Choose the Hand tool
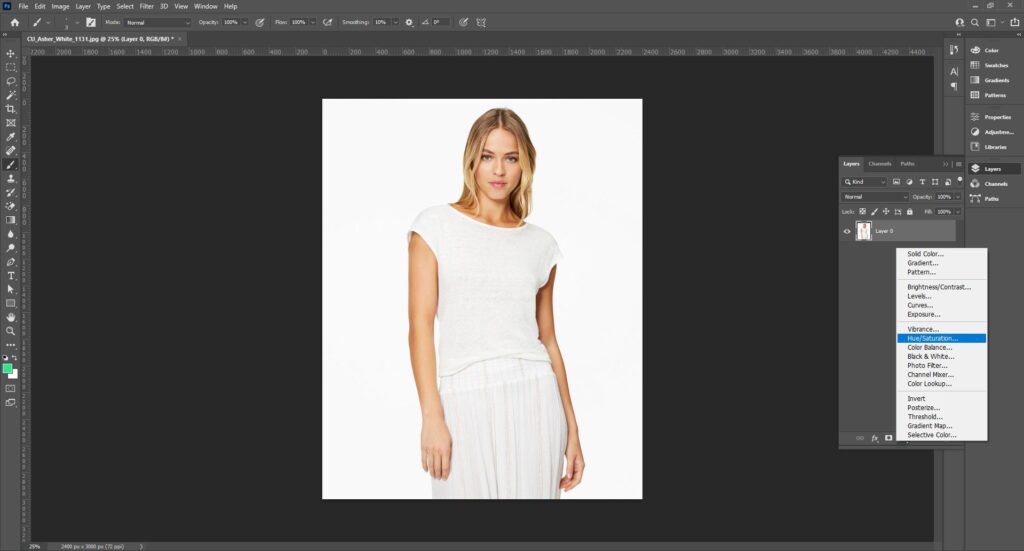 pos(11,317)
